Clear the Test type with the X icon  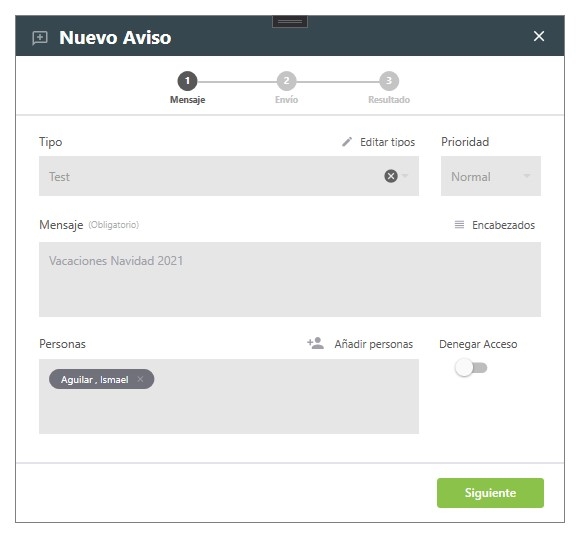click(x=391, y=176)
